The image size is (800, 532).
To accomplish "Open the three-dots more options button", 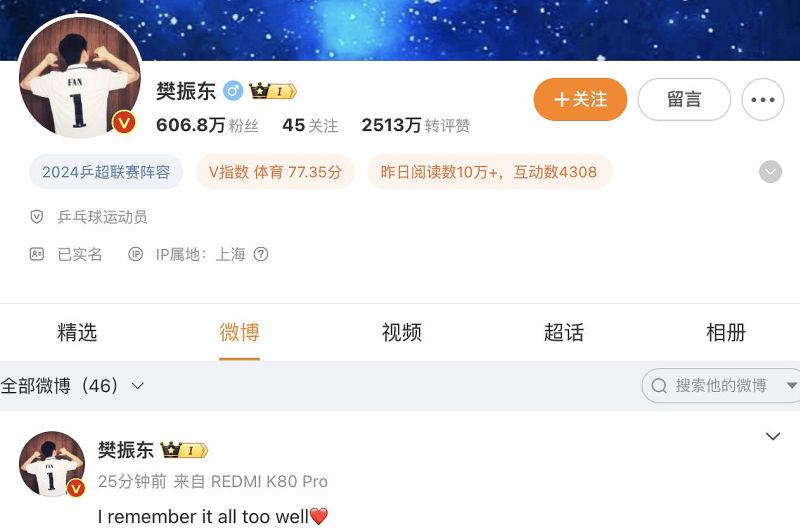I will coord(763,99).
